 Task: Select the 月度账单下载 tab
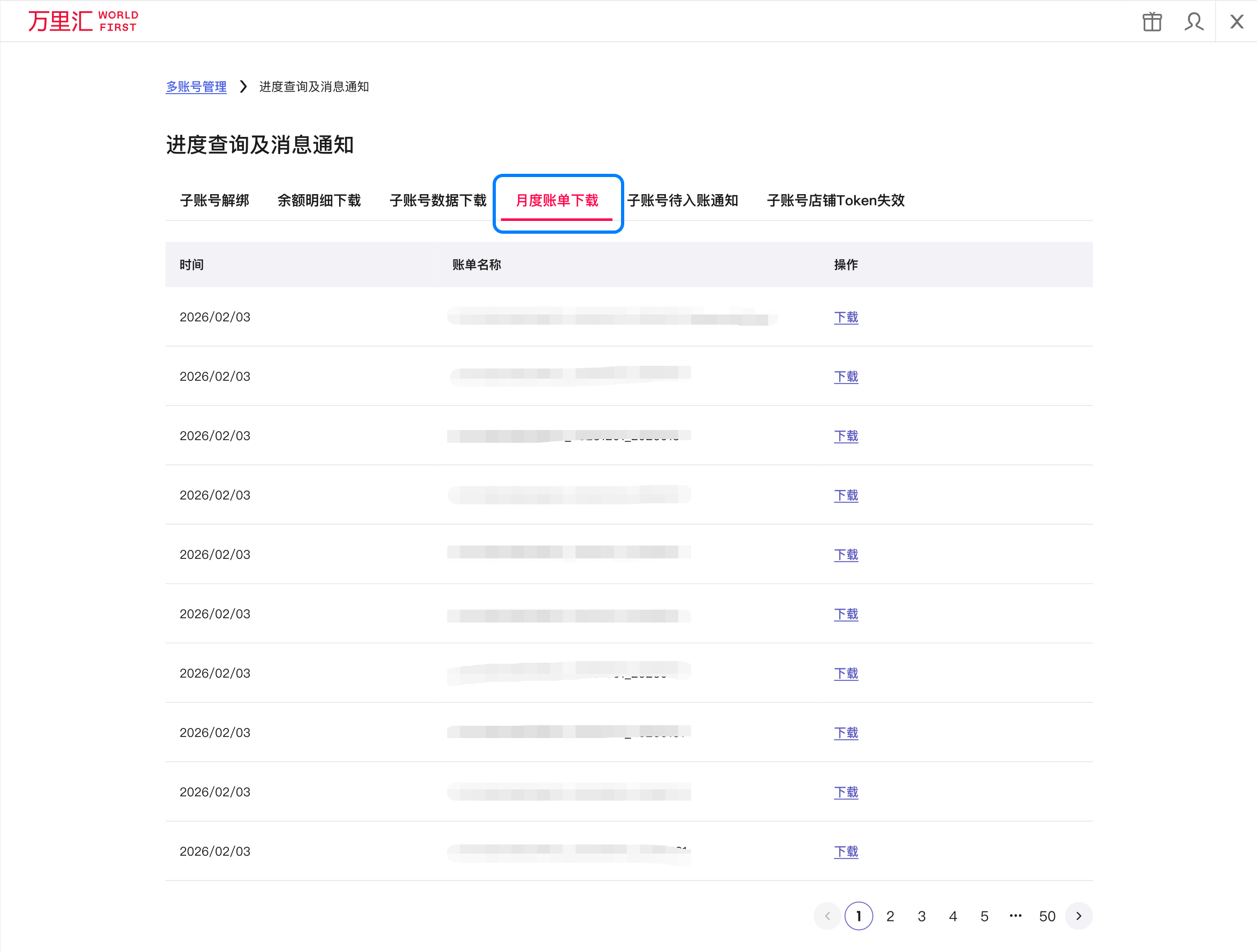pos(557,200)
